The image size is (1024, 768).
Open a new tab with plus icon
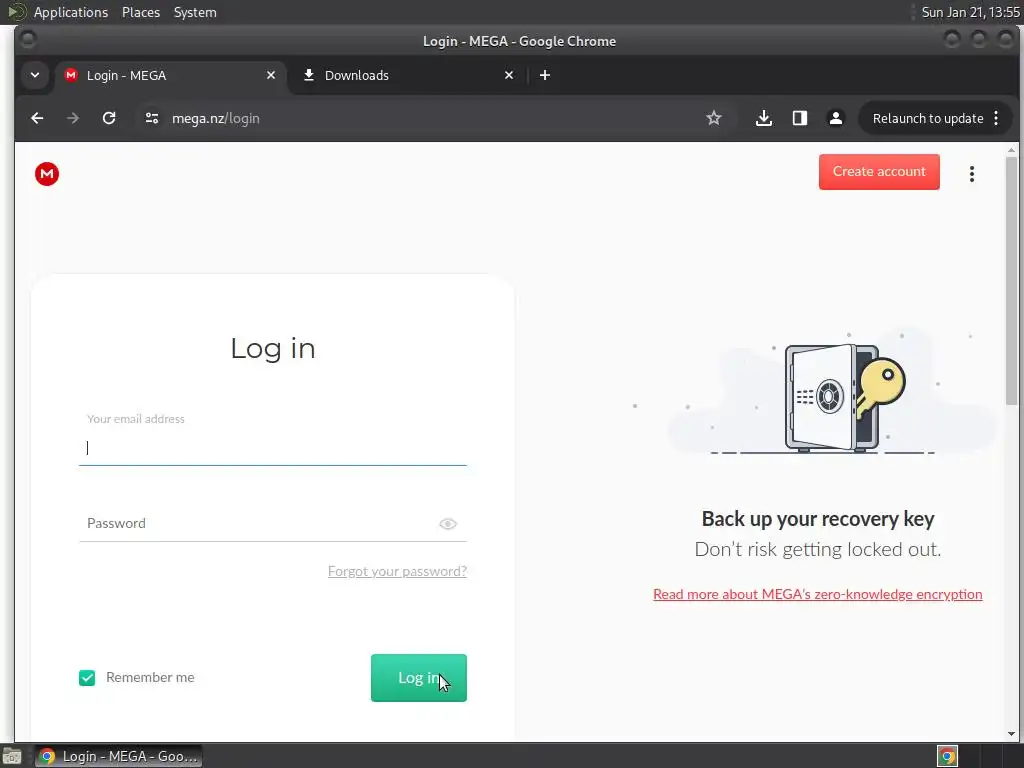point(545,75)
